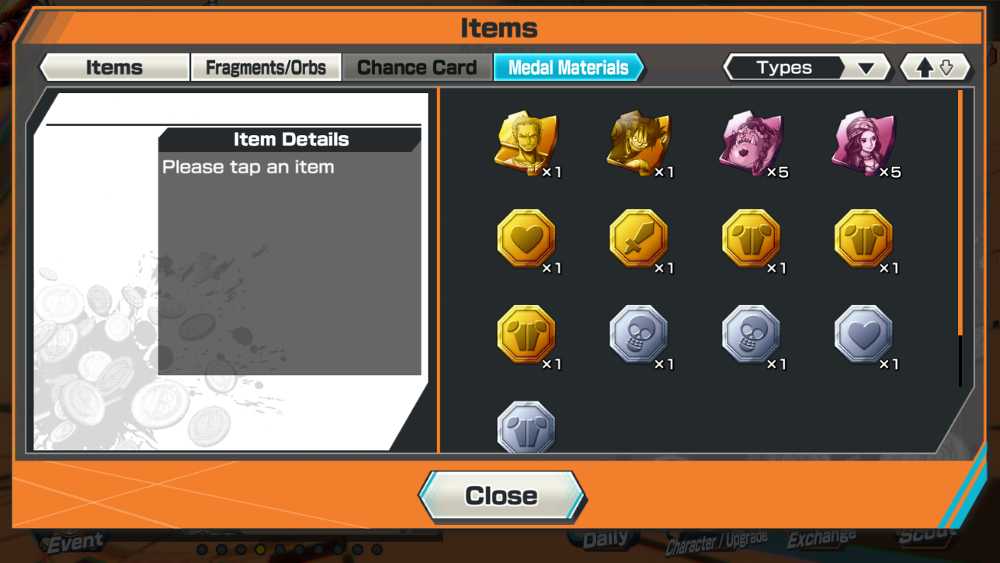Choose the gold armor medal in third row
The width and height of the screenshot is (1000, 563).
(526, 334)
